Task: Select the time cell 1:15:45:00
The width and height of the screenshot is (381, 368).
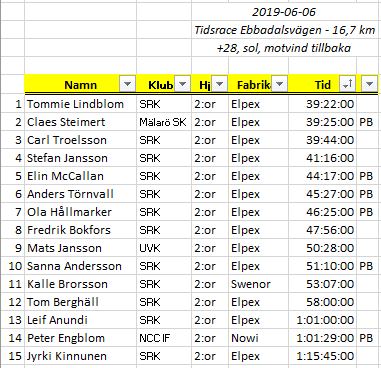Action: (x=322, y=356)
